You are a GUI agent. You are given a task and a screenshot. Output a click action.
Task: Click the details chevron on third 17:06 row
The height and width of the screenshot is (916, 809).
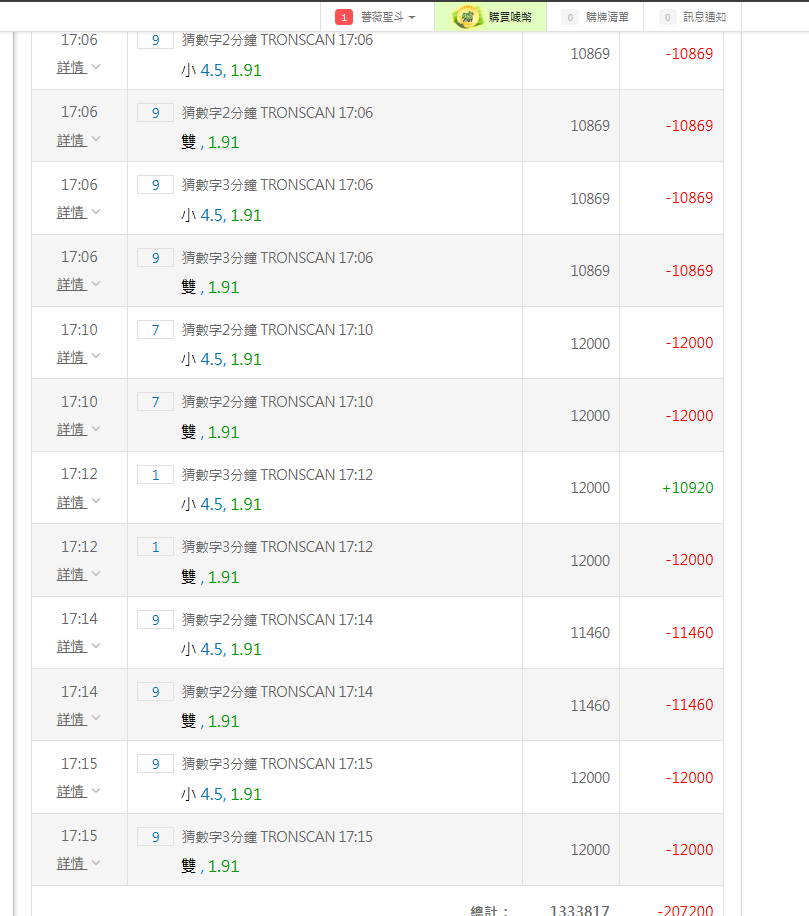[96, 211]
